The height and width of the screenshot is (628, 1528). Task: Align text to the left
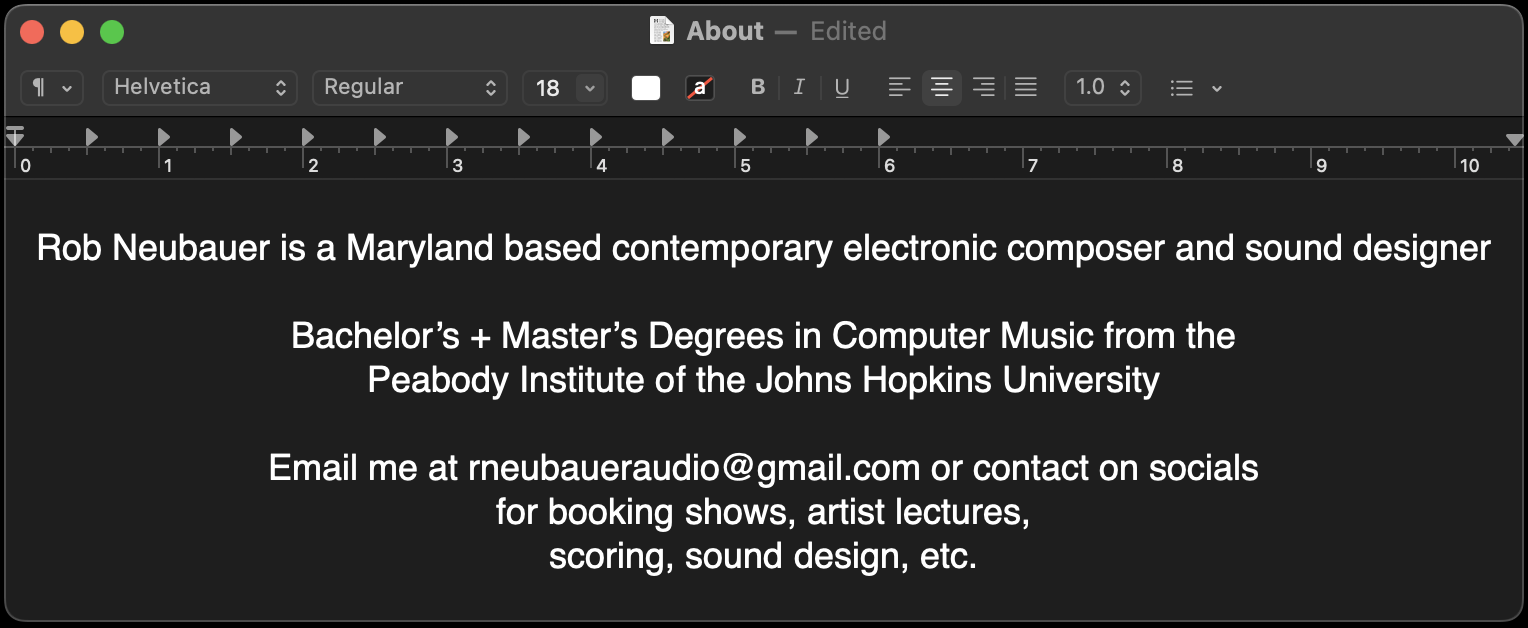[x=900, y=88]
